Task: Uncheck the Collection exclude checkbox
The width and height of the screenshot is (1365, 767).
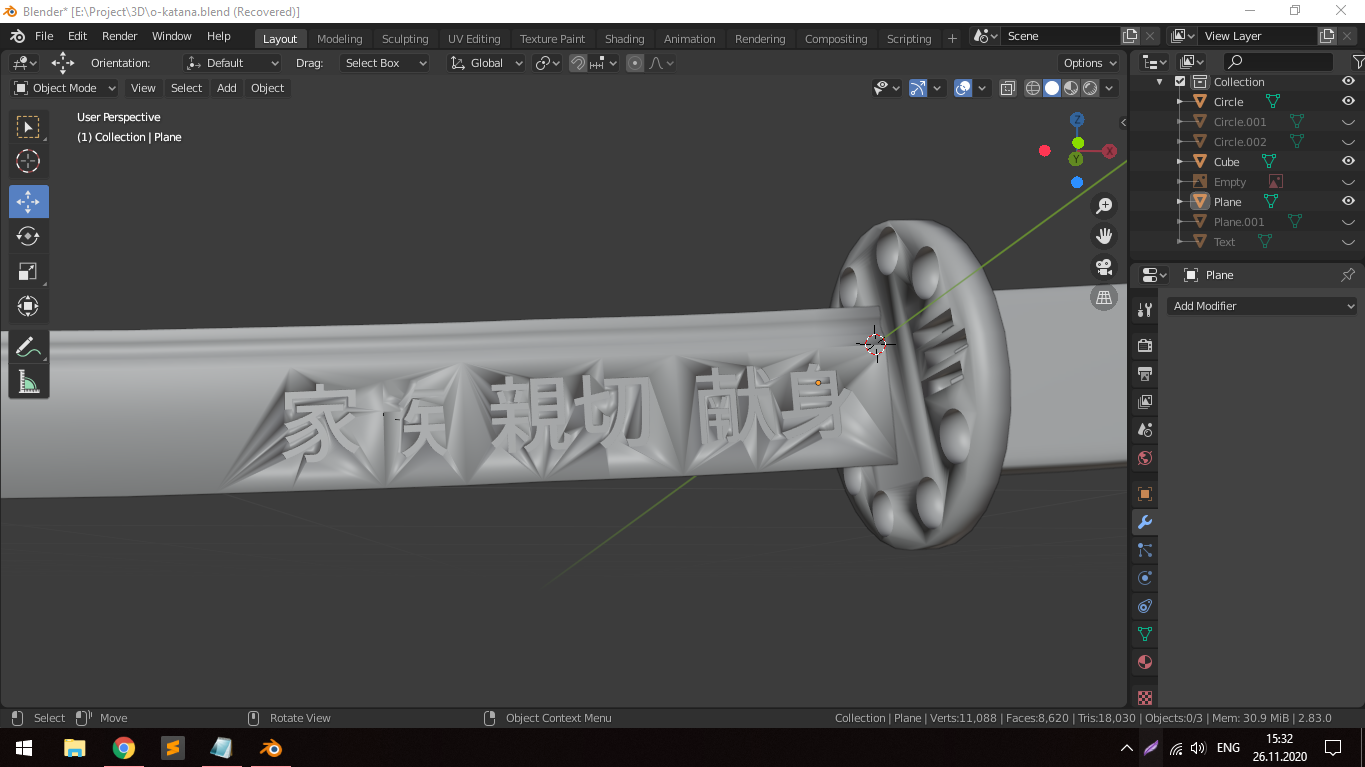Action: pos(1180,82)
